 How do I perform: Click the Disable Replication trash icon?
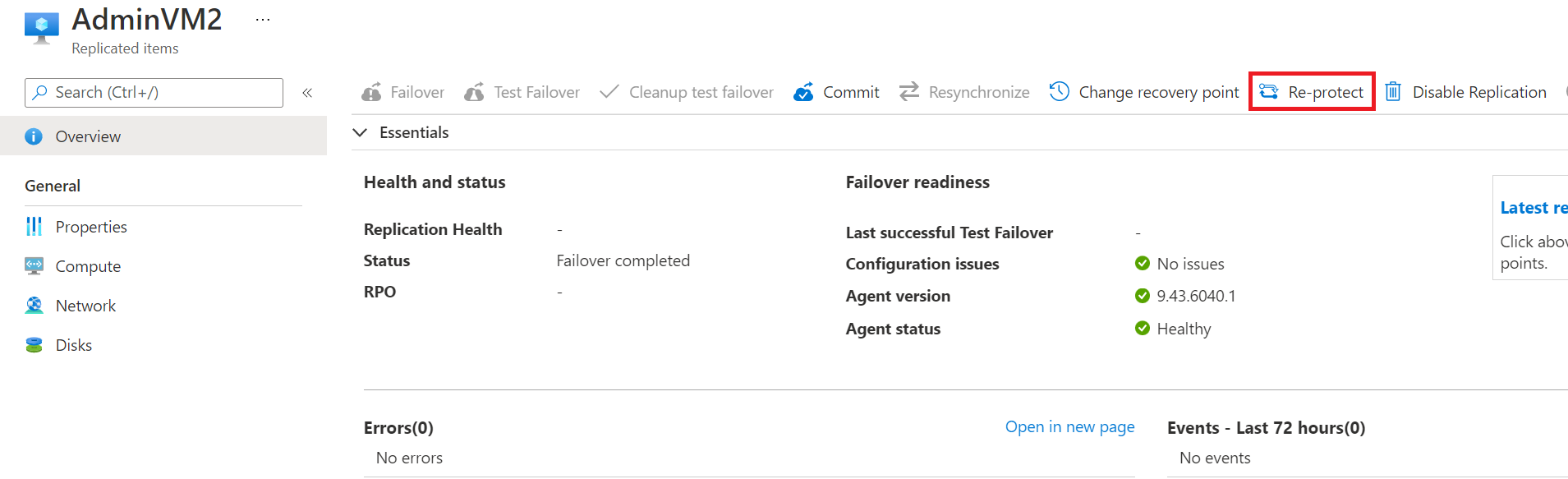point(1393,91)
